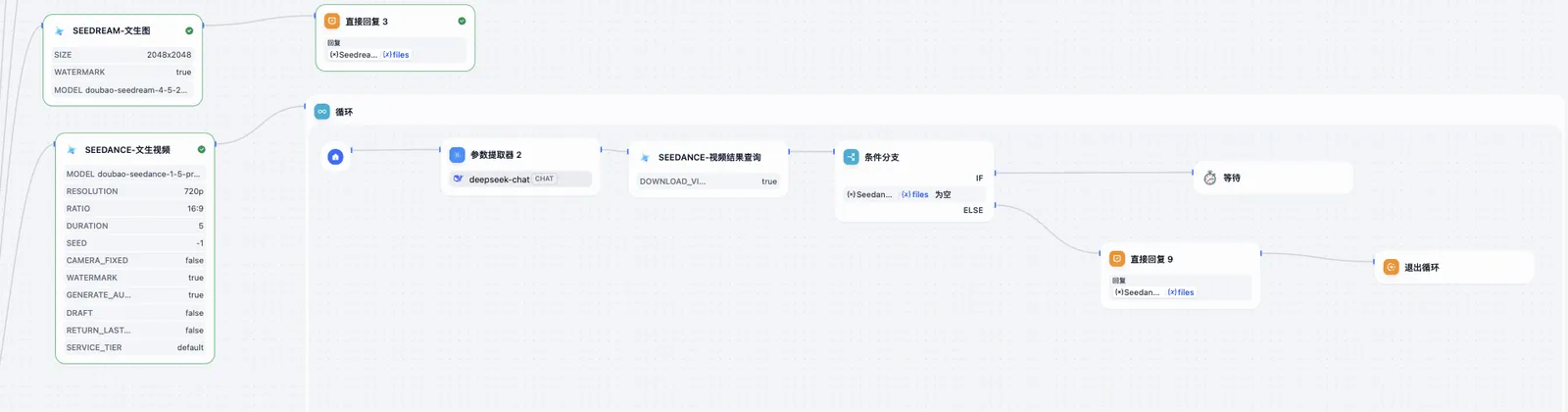The image size is (1568, 412).
Task: Click the IF label in 条件分支
Action: (x=979, y=179)
